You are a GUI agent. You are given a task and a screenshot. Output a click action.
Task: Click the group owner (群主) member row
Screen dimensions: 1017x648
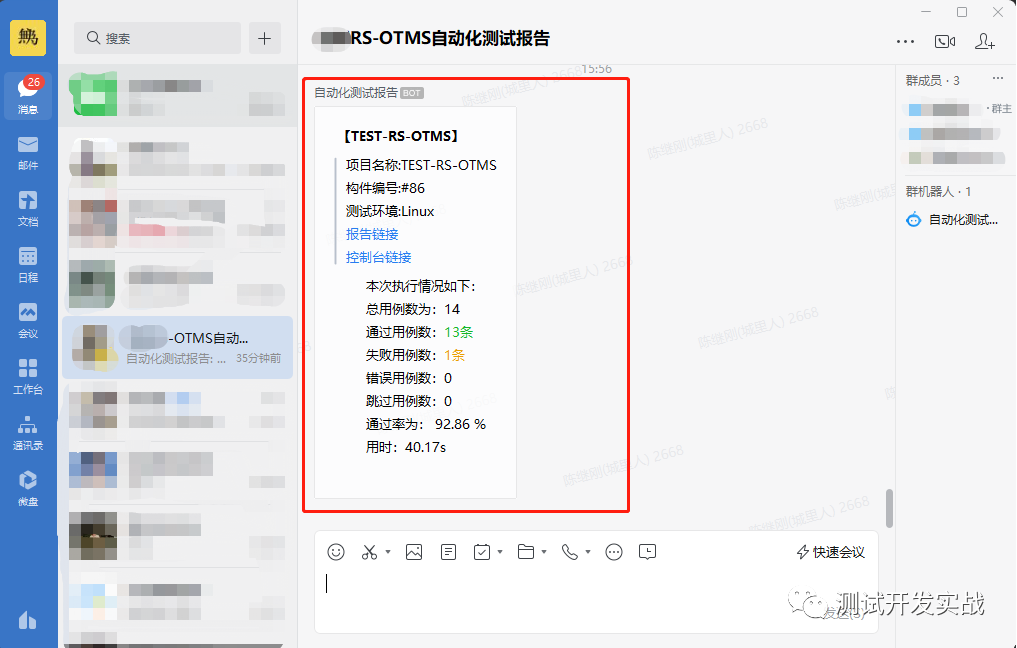point(956,109)
